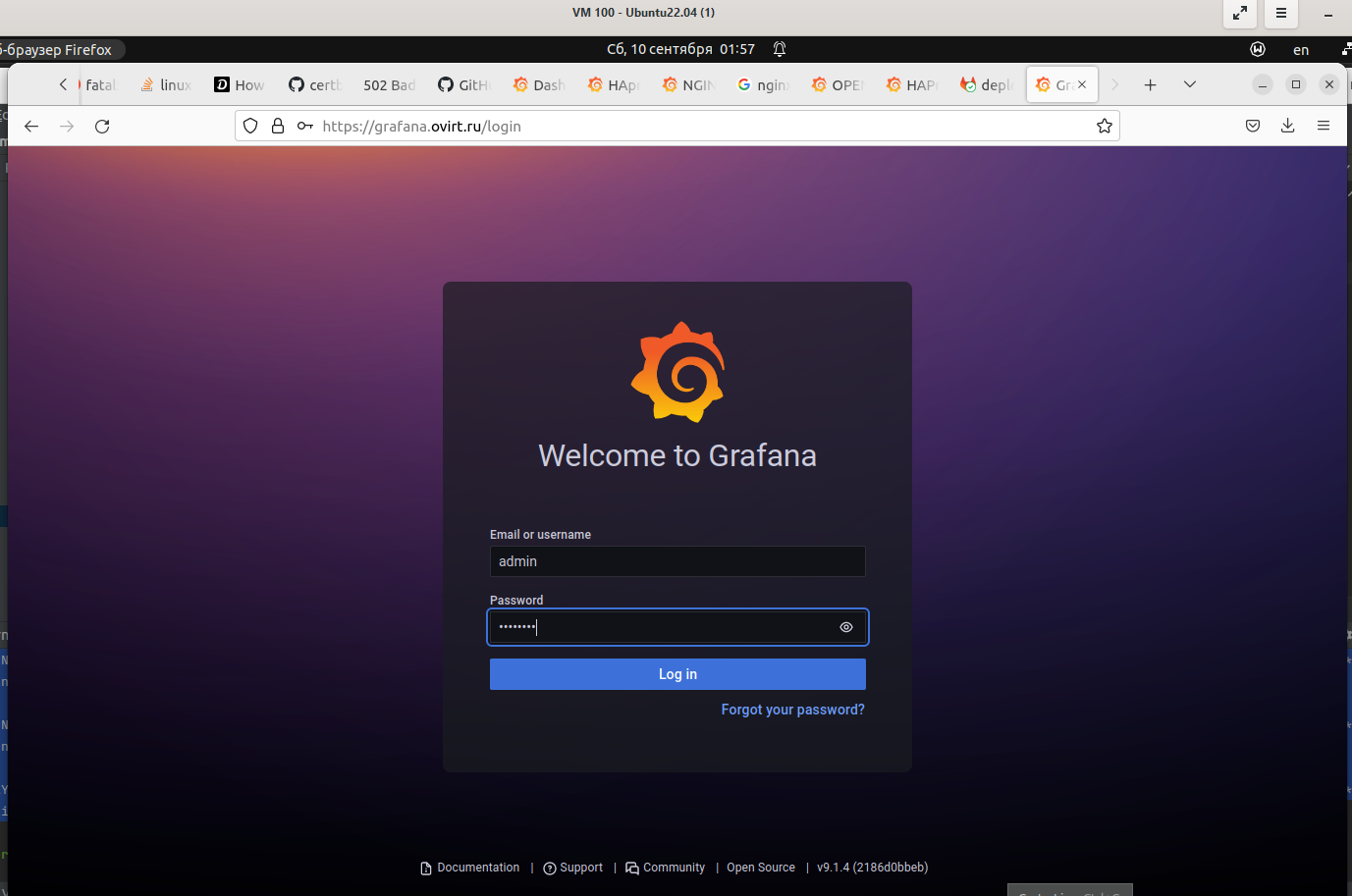Focus the Password input field
Screen dimensions: 1352x896
pyautogui.click(x=677, y=627)
